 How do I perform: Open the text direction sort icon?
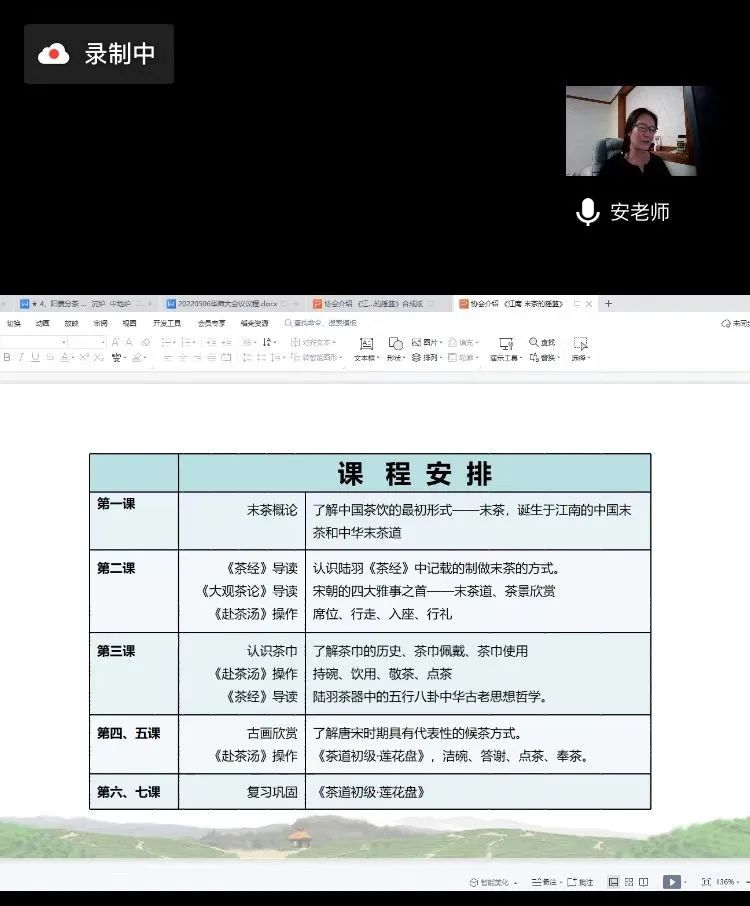[269, 342]
